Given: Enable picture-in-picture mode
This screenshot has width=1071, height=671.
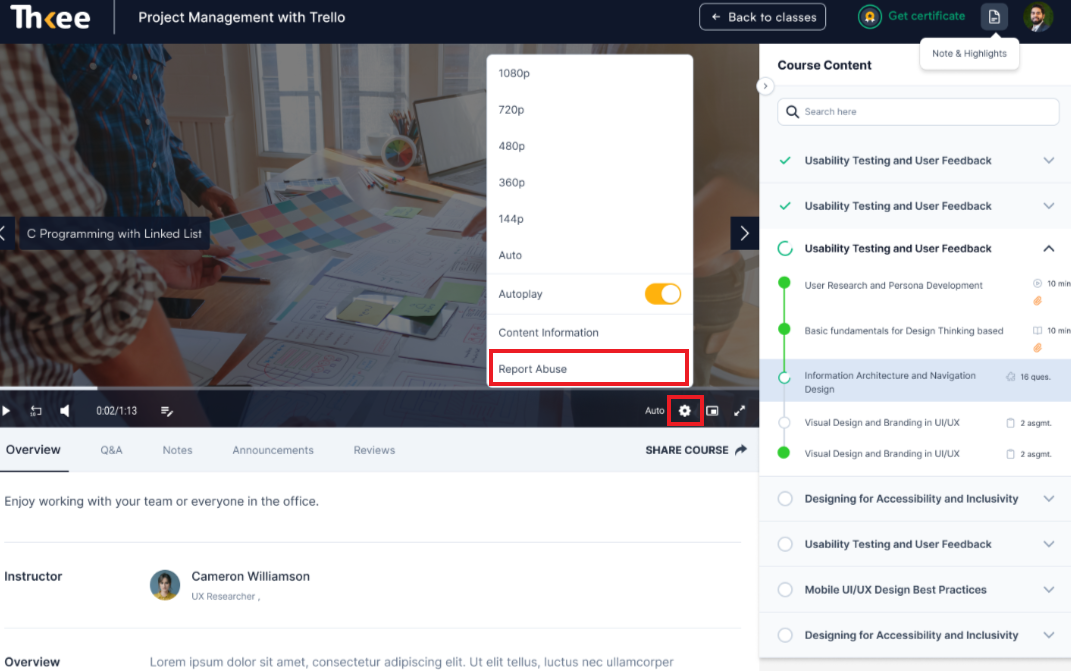Looking at the screenshot, I should [x=712, y=411].
